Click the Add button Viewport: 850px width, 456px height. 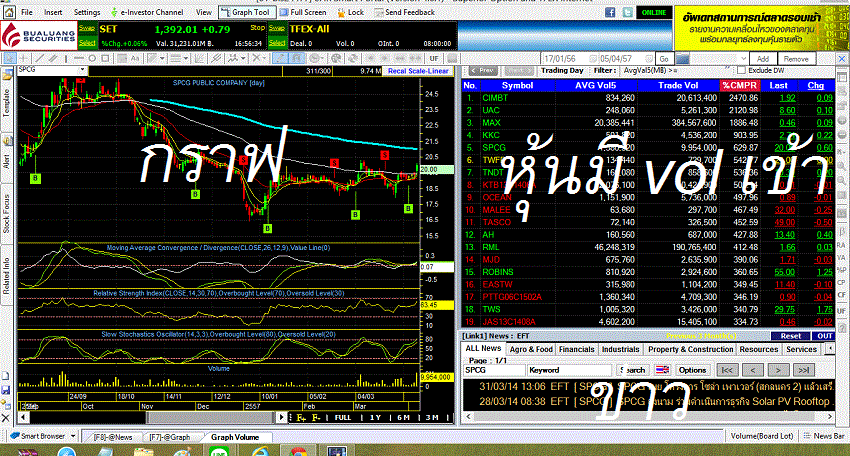coord(763,59)
